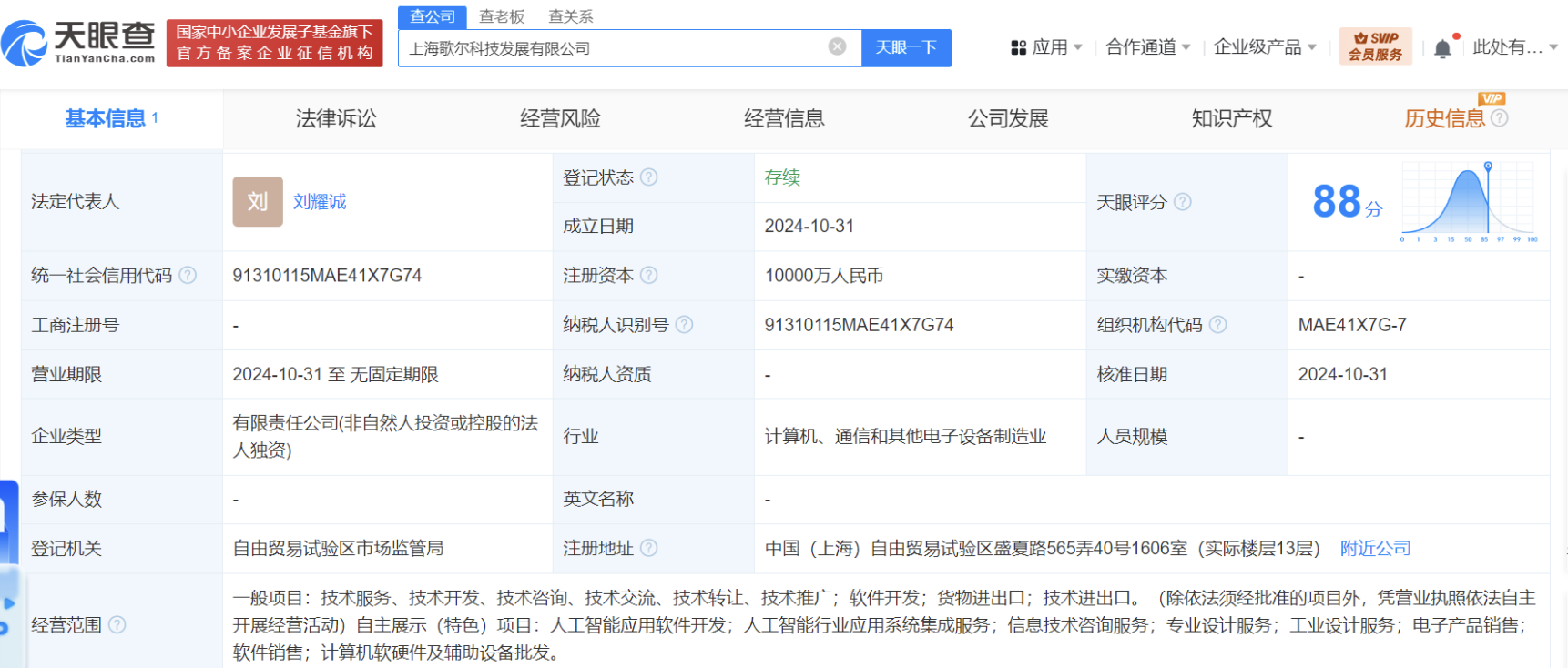The width and height of the screenshot is (1568, 668).
Task: Clear the search box with X icon
Action: tap(837, 47)
